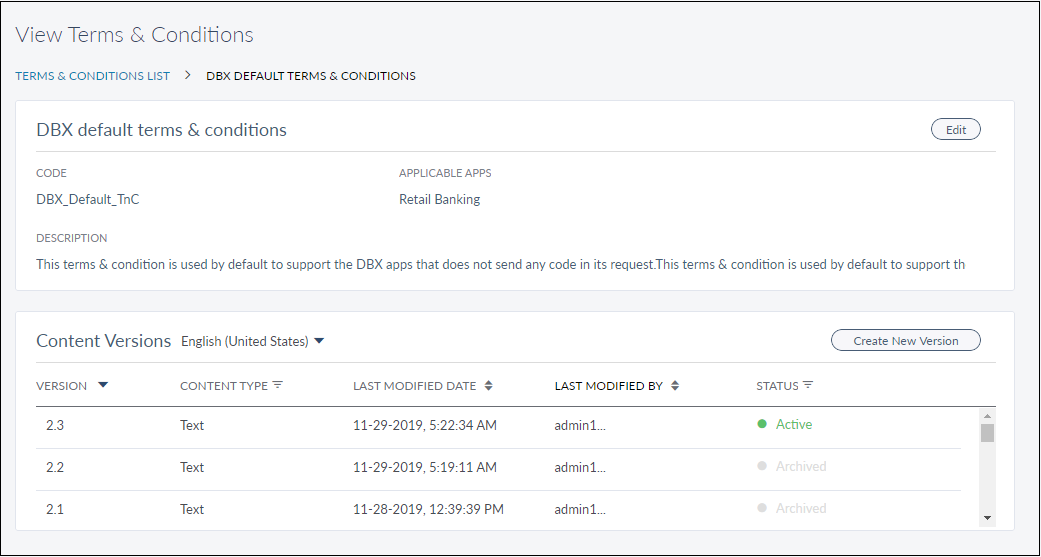Image resolution: width=1041 pixels, height=557 pixels.
Task: Select version 2.3 row
Action: [x=55, y=425]
